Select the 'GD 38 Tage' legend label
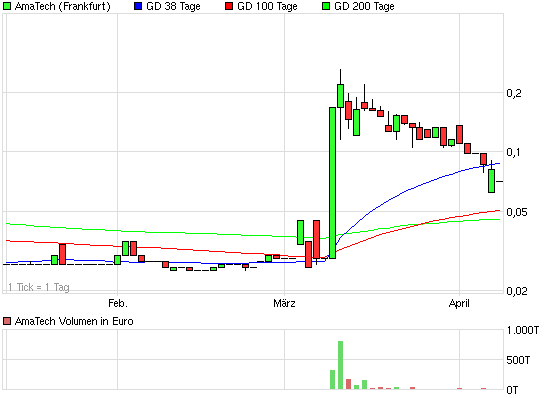 tap(173, 6)
